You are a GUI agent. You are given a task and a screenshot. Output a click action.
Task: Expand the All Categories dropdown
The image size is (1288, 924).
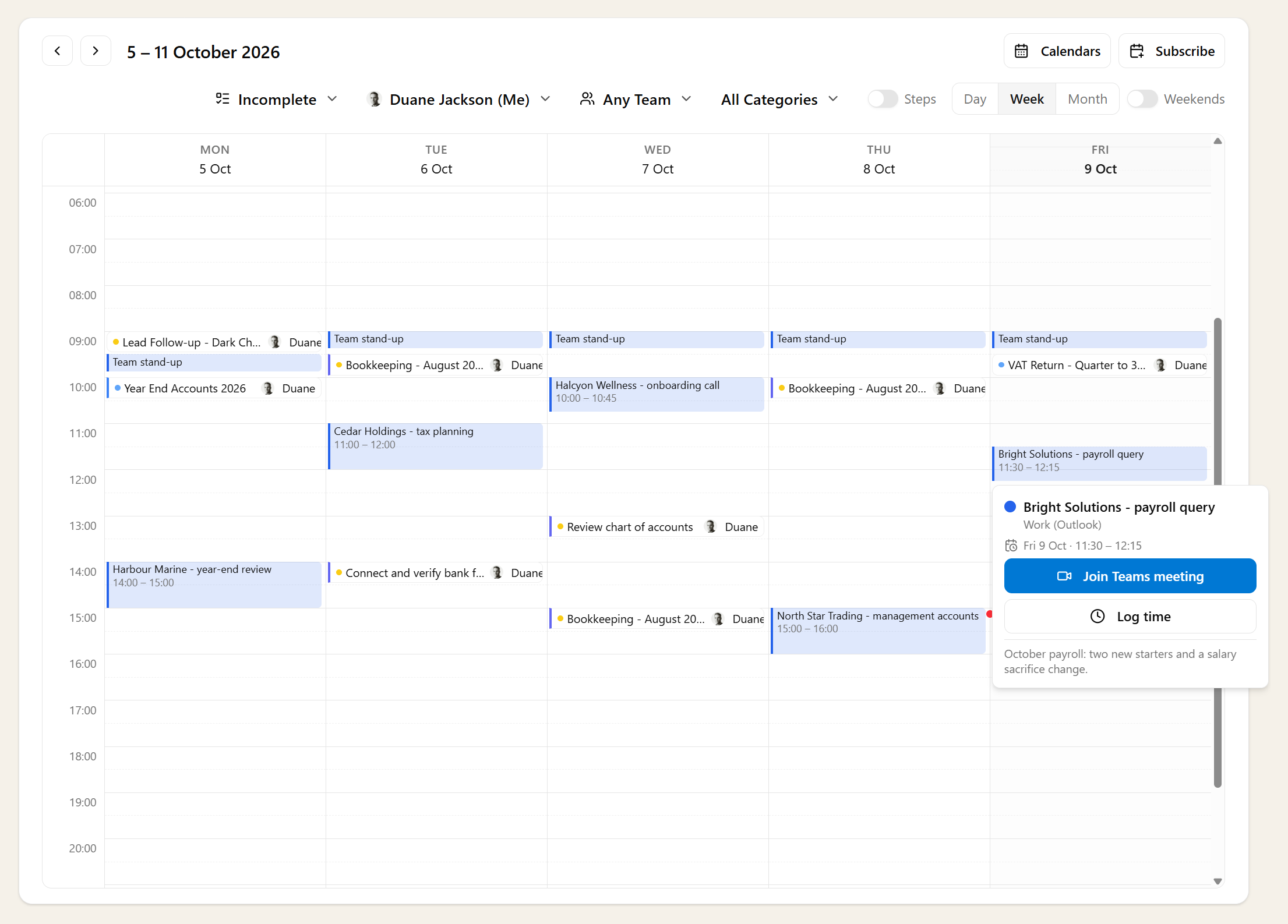[779, 99]
